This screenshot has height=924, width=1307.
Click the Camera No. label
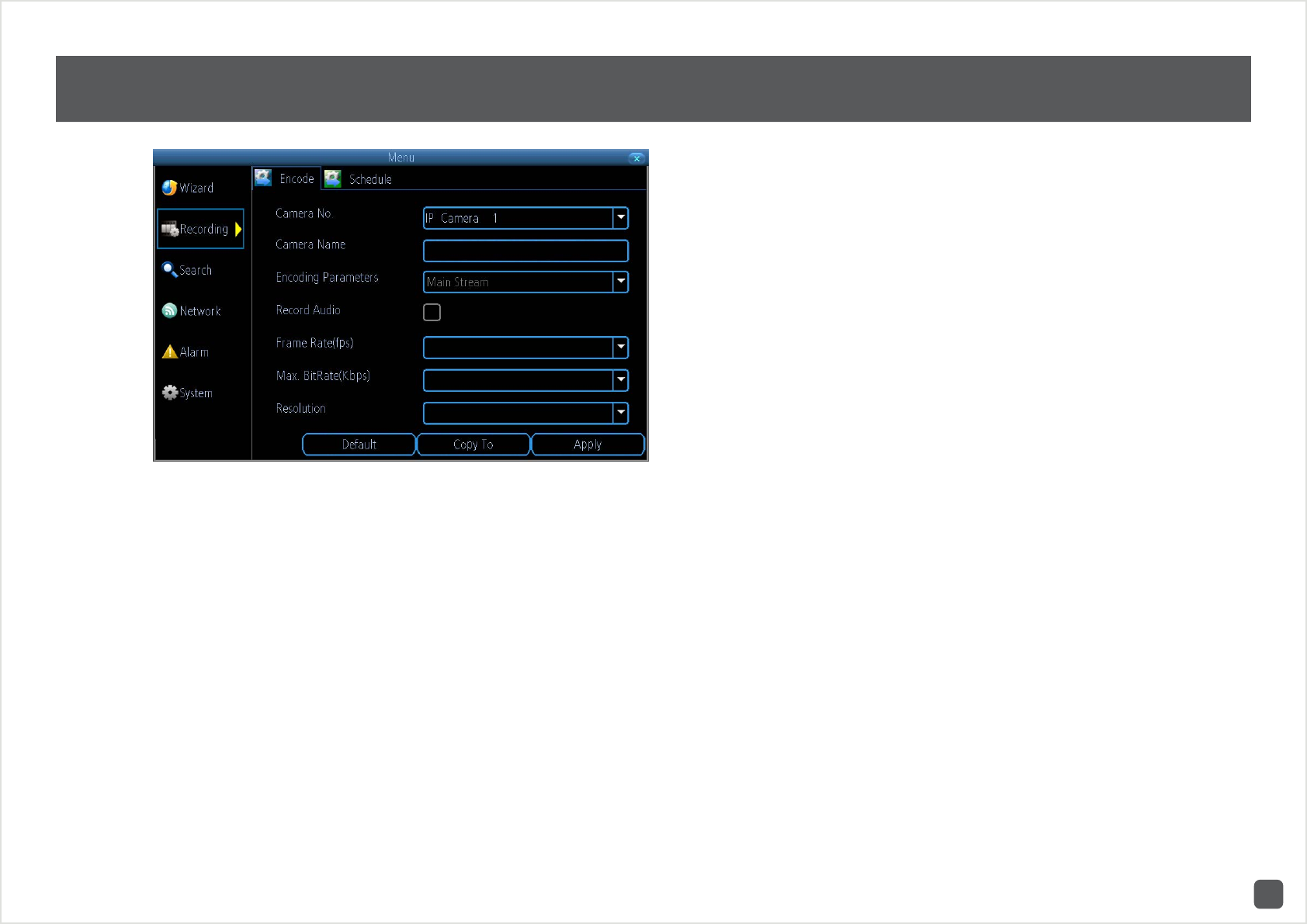click(303, 213)
